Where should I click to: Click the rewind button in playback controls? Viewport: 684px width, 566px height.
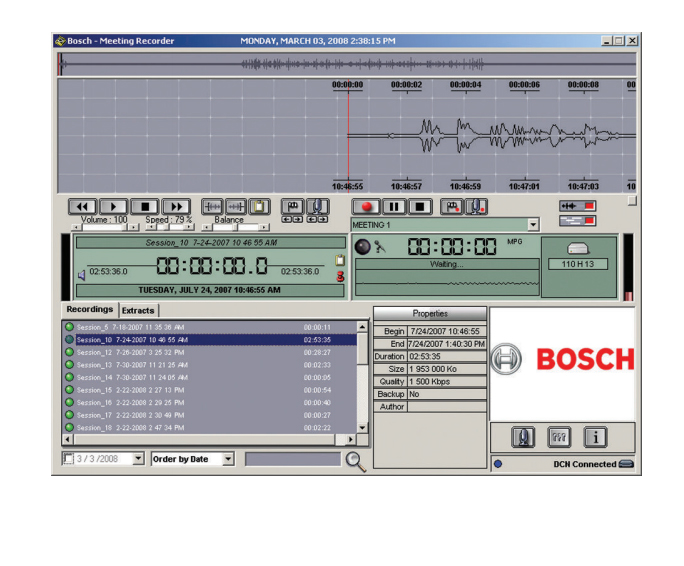[83, 206]
